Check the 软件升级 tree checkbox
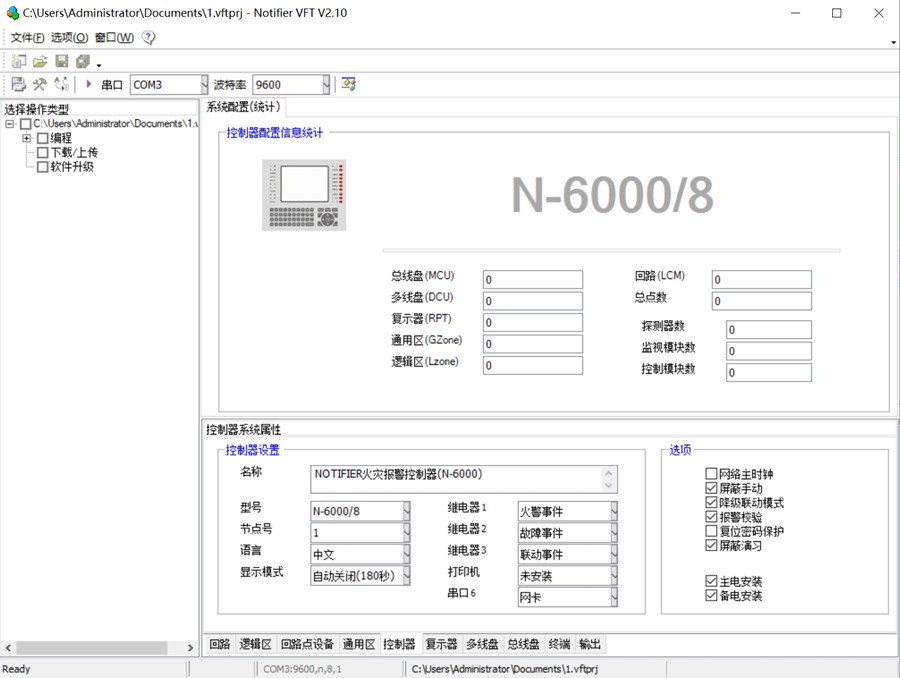This screenshot has height=678, width=900. pyautogui.click(x=42, y=167)
